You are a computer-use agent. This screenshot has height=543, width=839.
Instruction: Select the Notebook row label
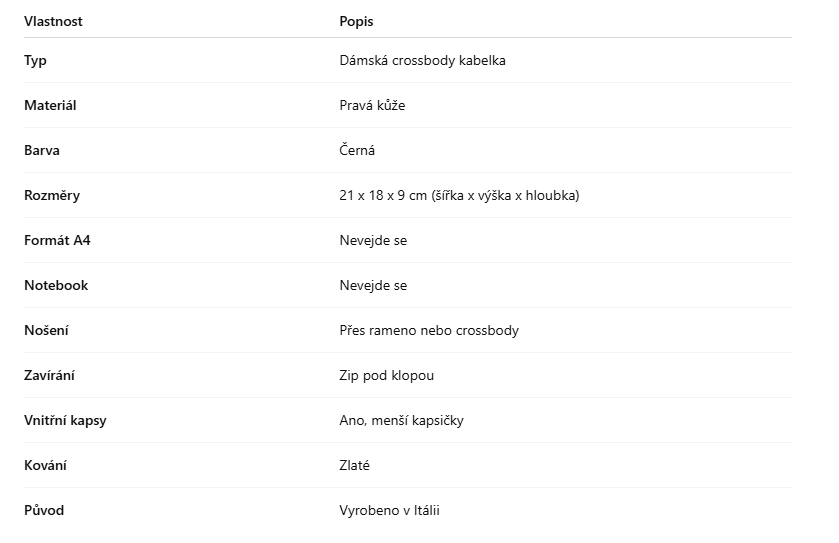pos(56,285)
